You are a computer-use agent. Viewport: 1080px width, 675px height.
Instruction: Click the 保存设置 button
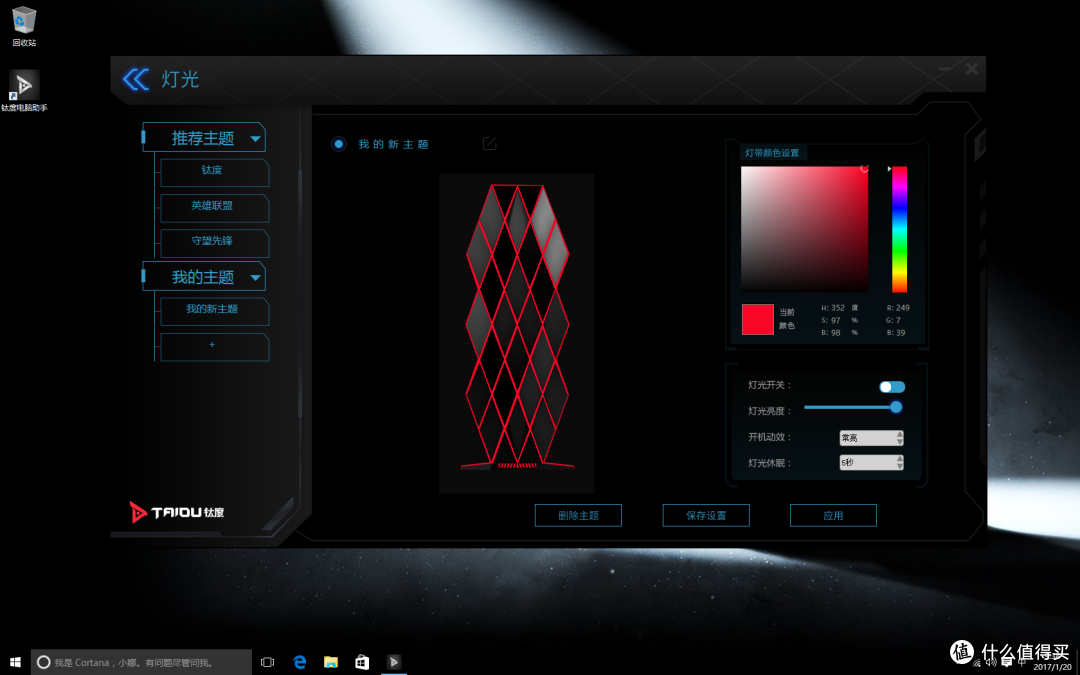[x=706, y=515]
